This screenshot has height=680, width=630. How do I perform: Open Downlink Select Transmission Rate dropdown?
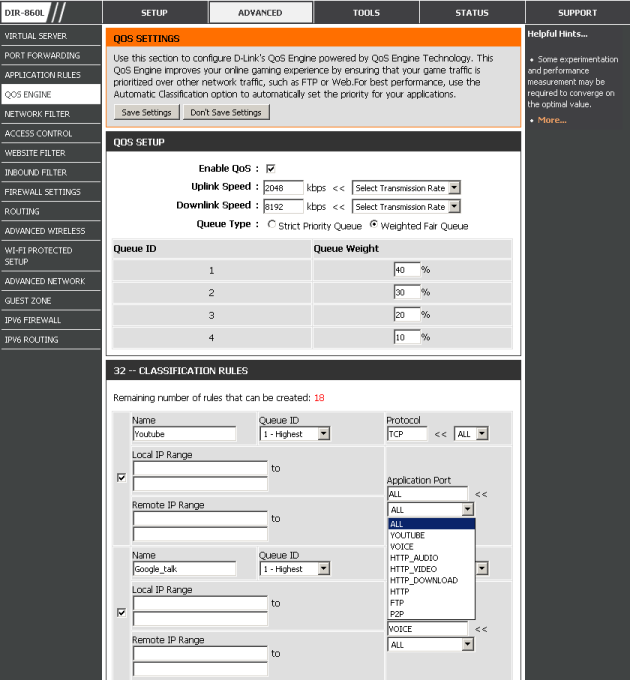(x=406, y=206)
